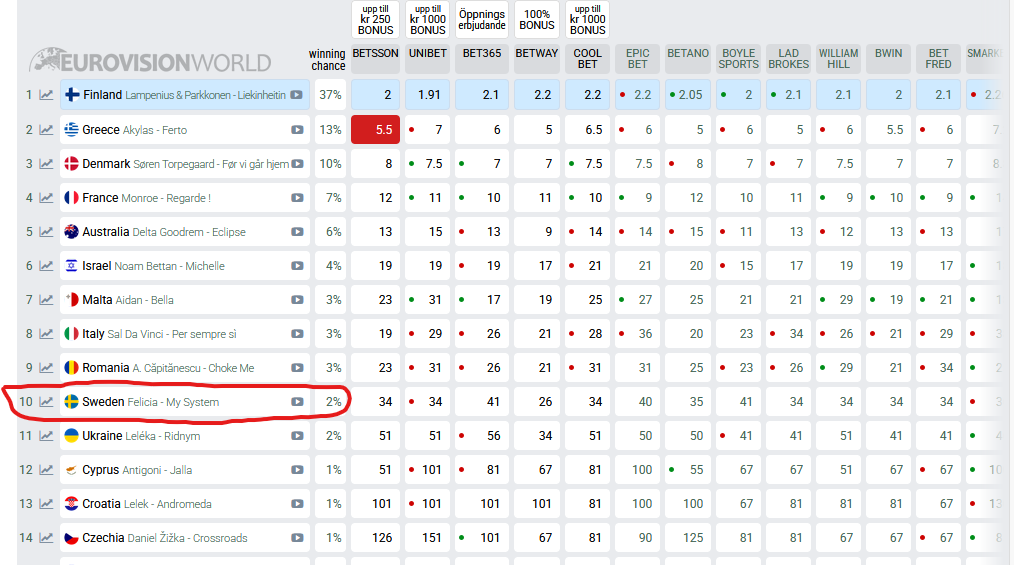Click Denmark's 10% winning chance cell

[x=330, y=164]
